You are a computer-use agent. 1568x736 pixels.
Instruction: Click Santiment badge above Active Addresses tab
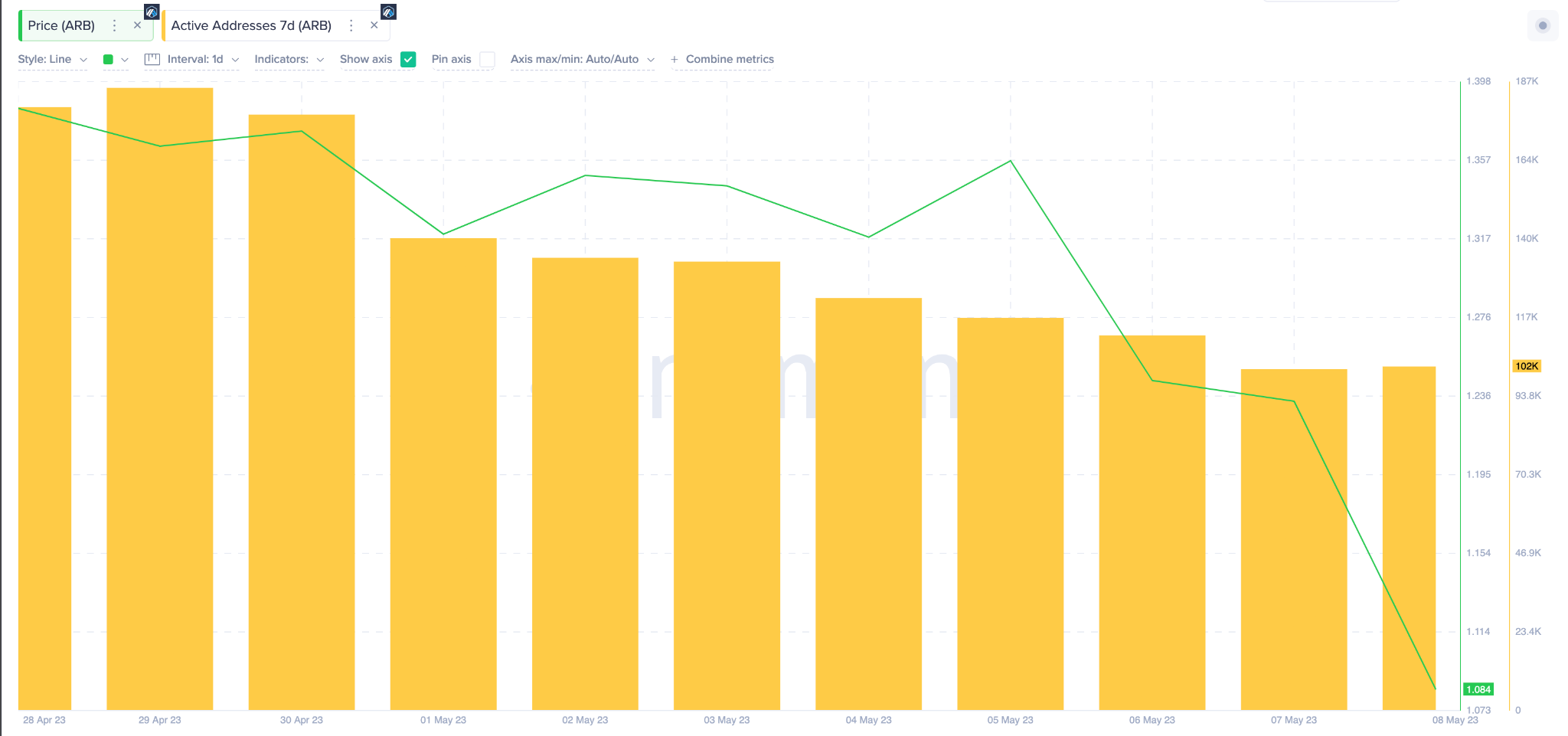tap(388, 11)
